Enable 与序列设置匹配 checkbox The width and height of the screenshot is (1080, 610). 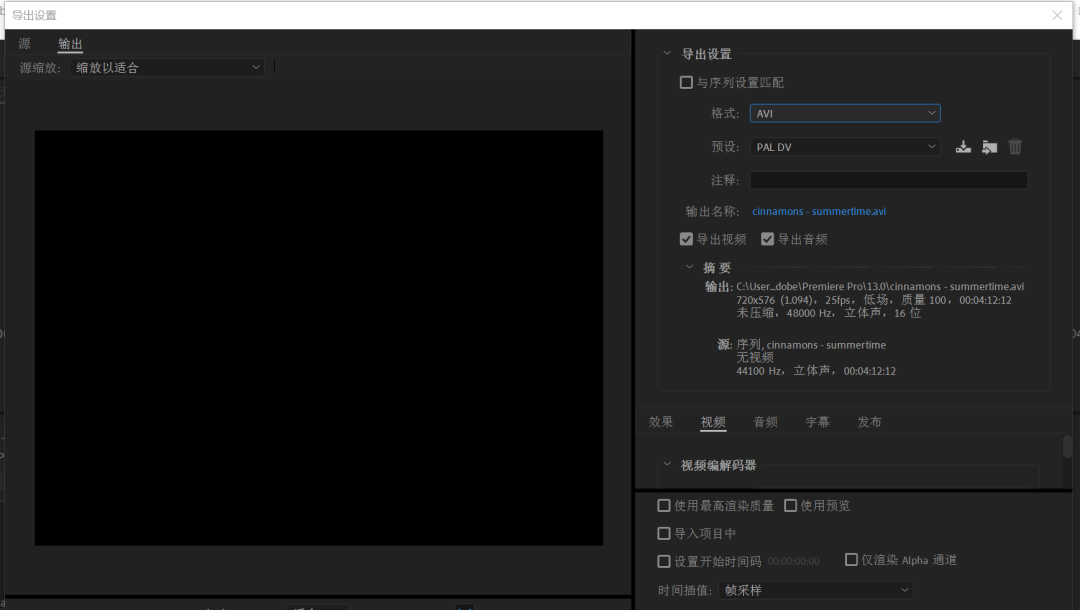686,83
